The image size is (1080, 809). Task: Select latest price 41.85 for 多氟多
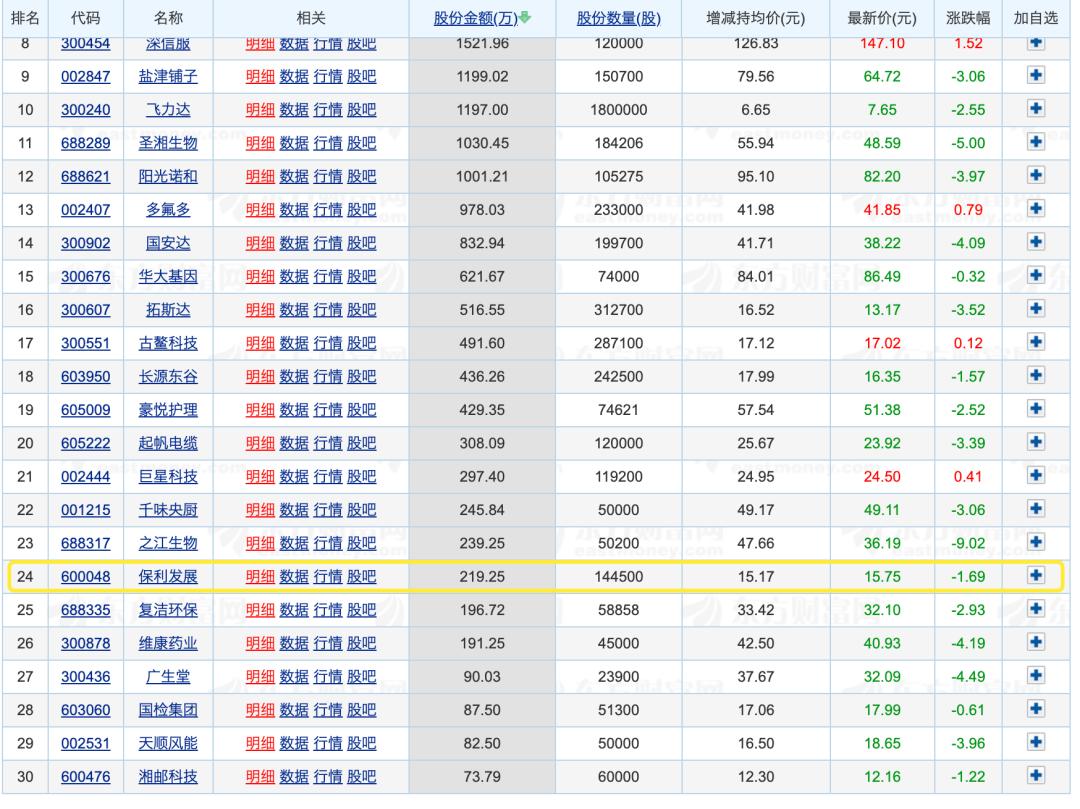click(882, 210)
